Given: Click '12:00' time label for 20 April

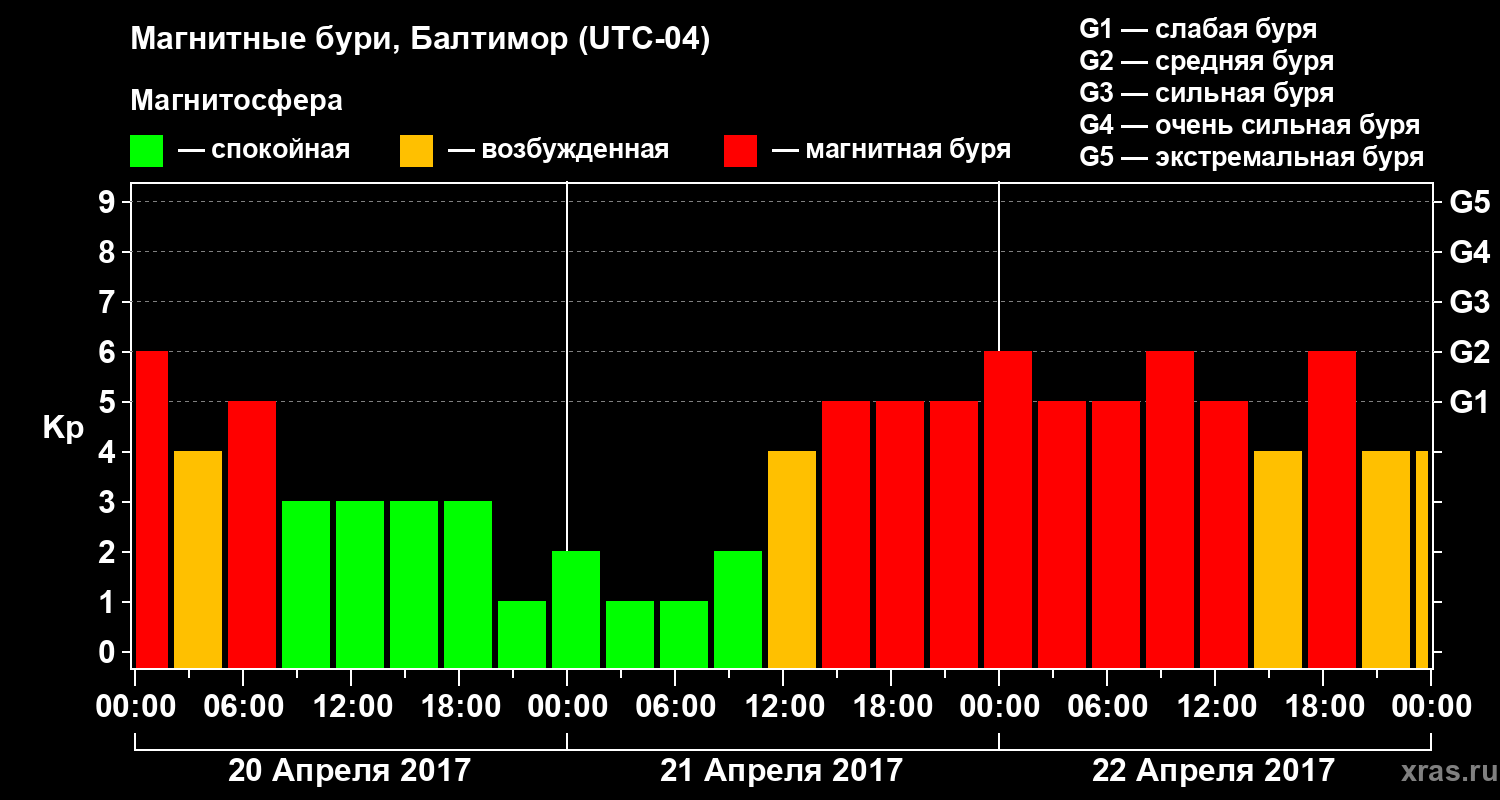Looking at the screenshot, I should pyautogui.click(x=351, y=707).
